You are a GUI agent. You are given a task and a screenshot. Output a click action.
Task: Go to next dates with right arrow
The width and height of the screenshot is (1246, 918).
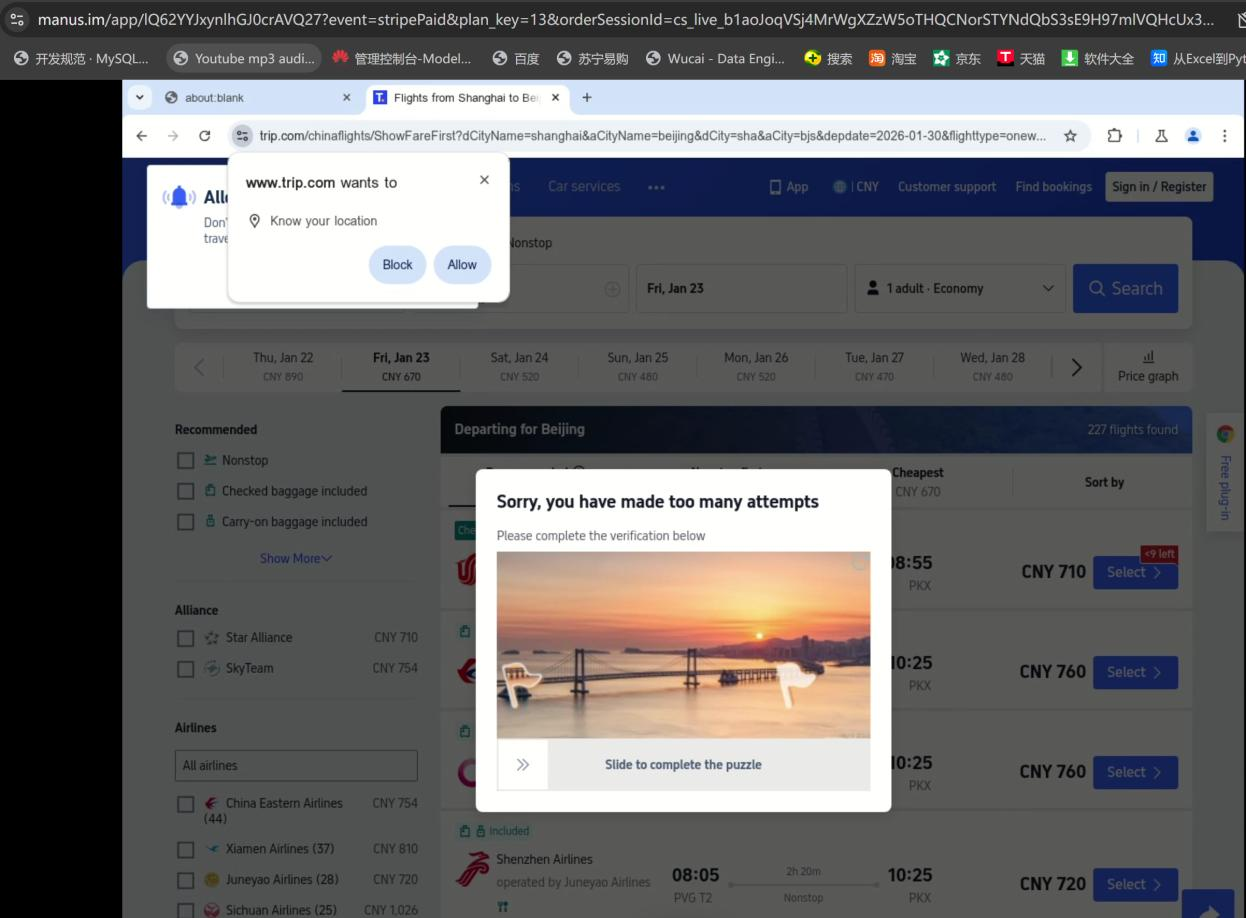(1076, 367)
